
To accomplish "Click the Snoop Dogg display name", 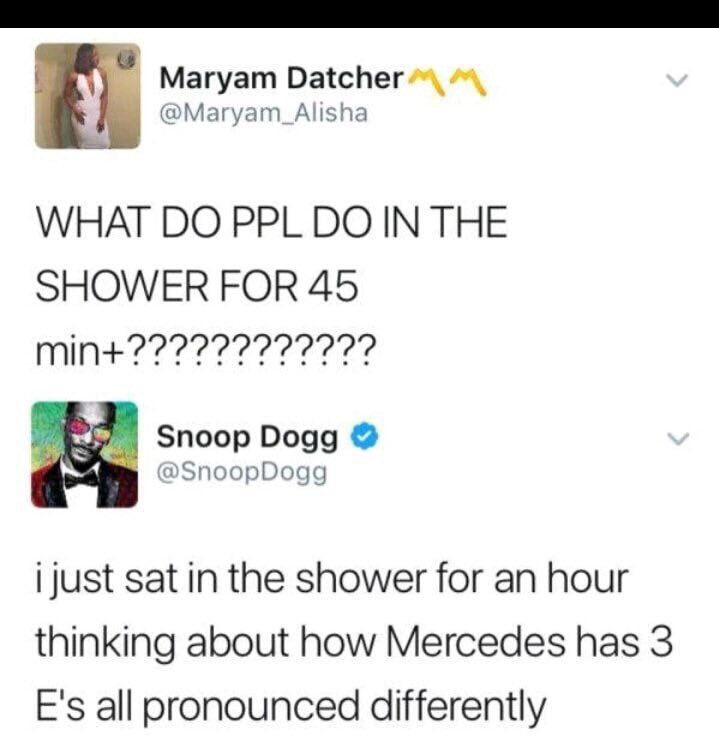I will (247, 437).
